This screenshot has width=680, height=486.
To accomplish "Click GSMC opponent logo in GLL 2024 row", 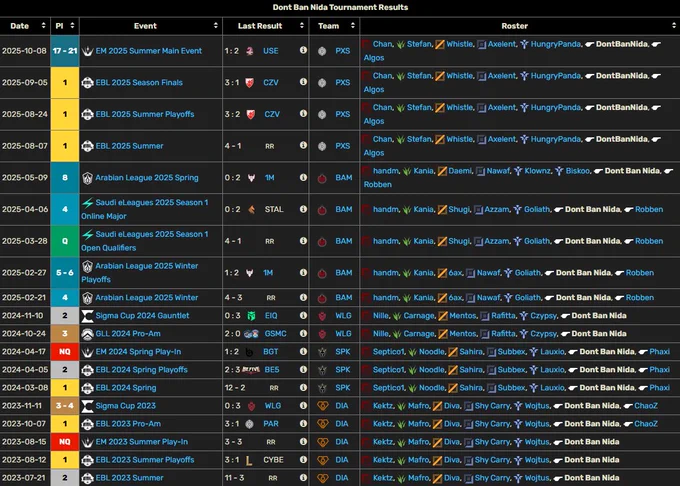I will coord(251,334).
